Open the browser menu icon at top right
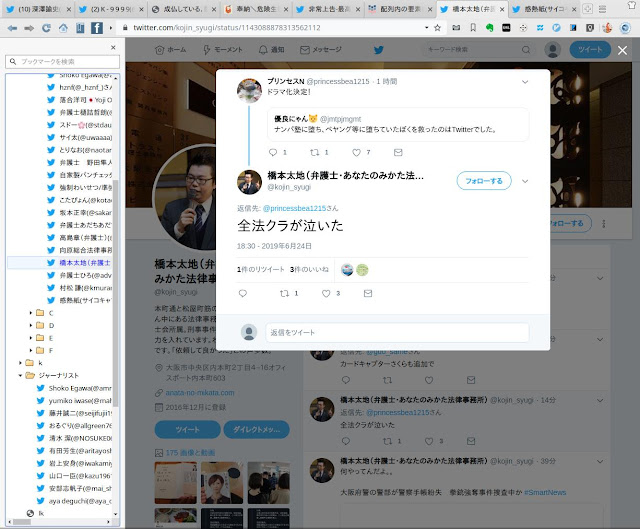 (602, 9)
